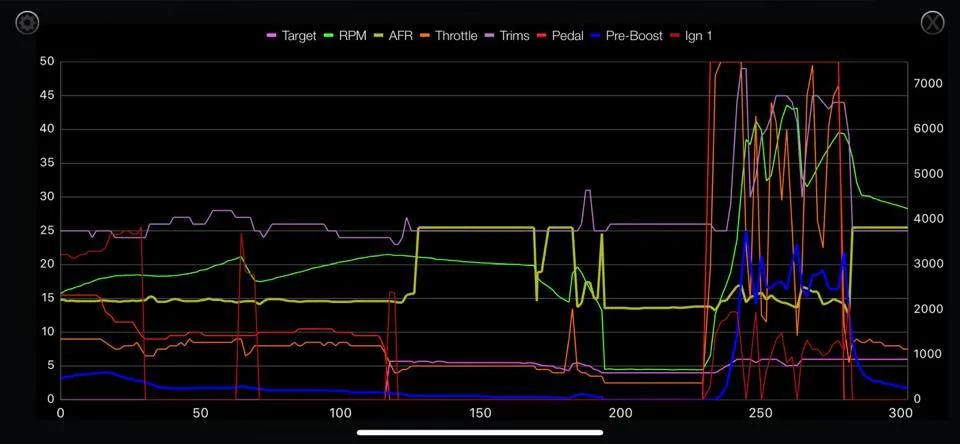Toggle the Target series in legend
960x444 pixels.
[x=291, y=36]
